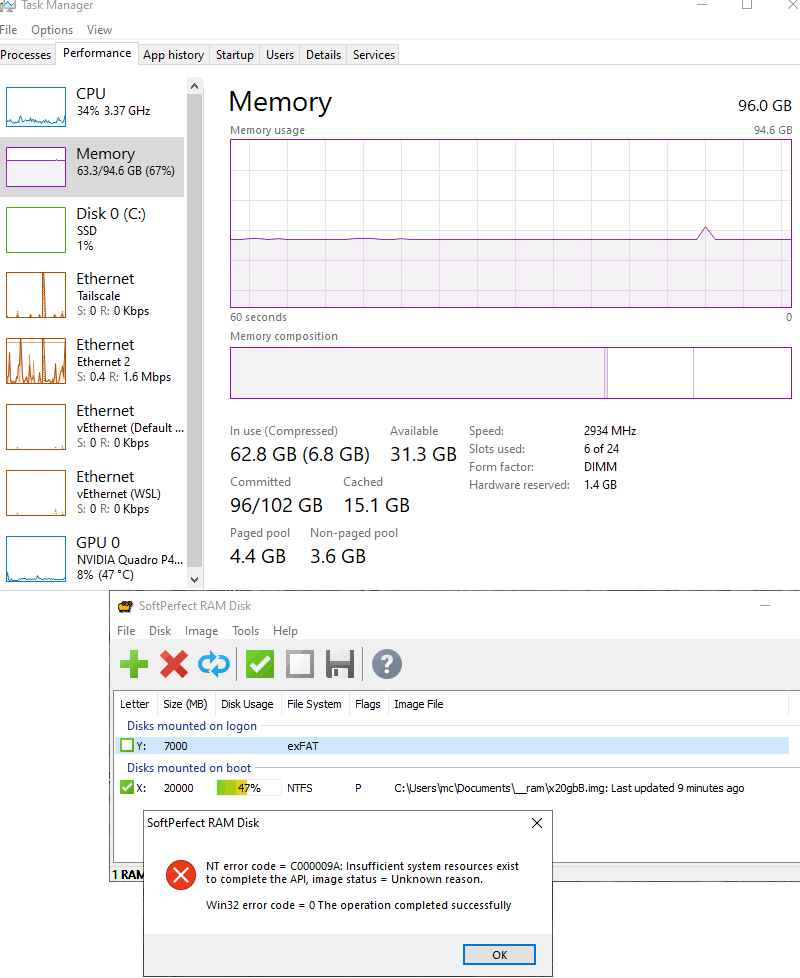Switch to the Startup tab
Screen dimensions: 800x978
tap(234, 55)
